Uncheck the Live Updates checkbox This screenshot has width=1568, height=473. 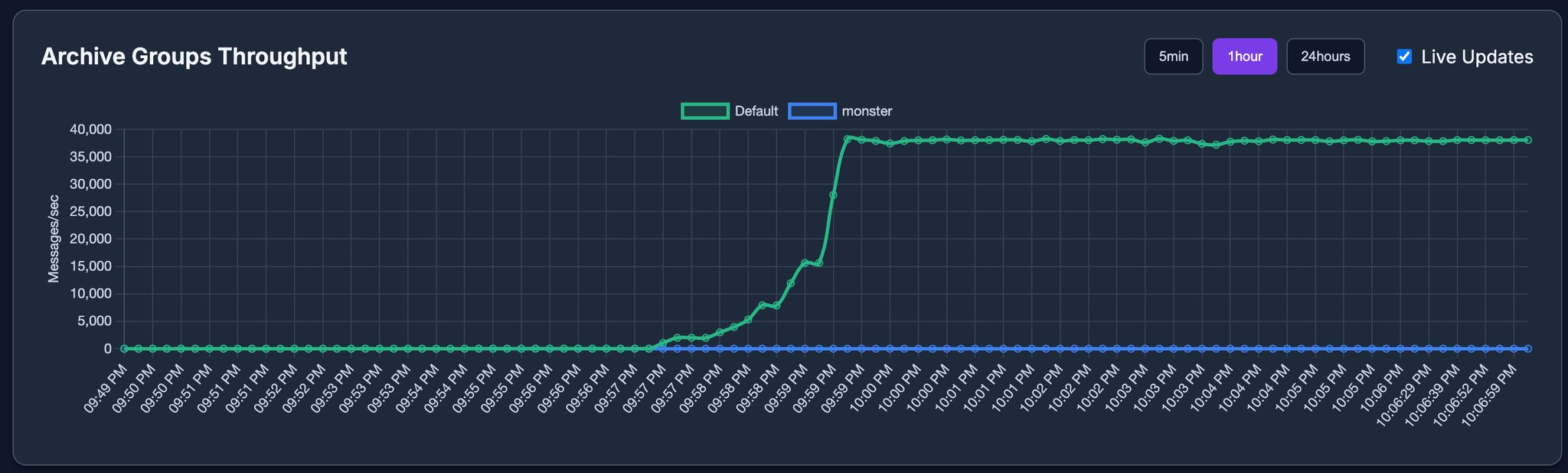click(1404, 57)
